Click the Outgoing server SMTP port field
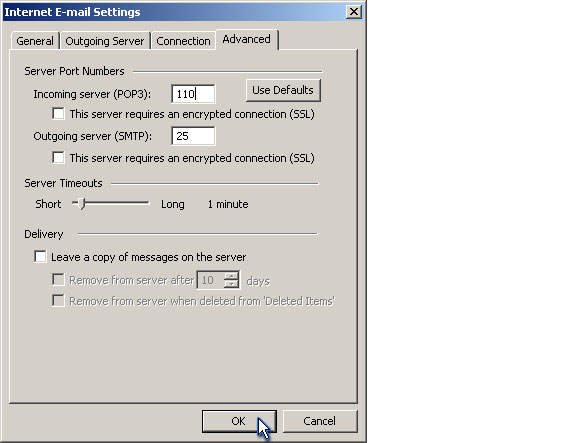Viewport: 576px width, 443px height. [x=193, y=136]
